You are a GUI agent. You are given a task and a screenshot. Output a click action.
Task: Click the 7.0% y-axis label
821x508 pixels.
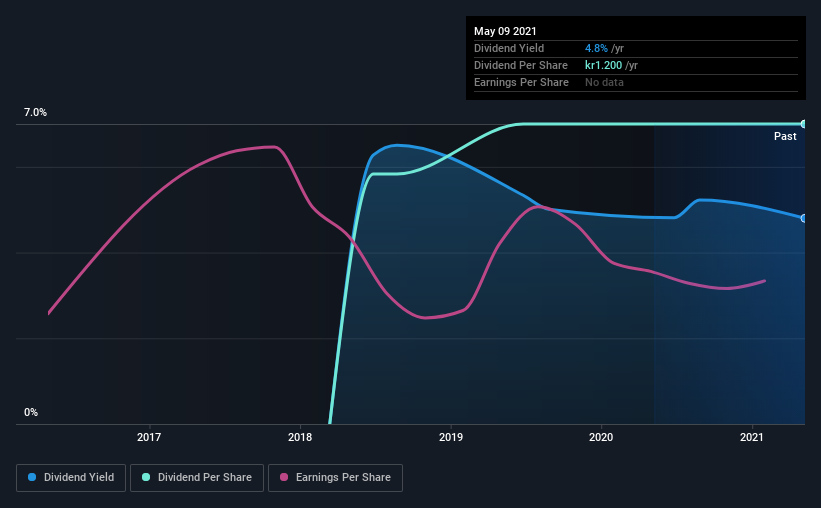[x=35, y=112]
